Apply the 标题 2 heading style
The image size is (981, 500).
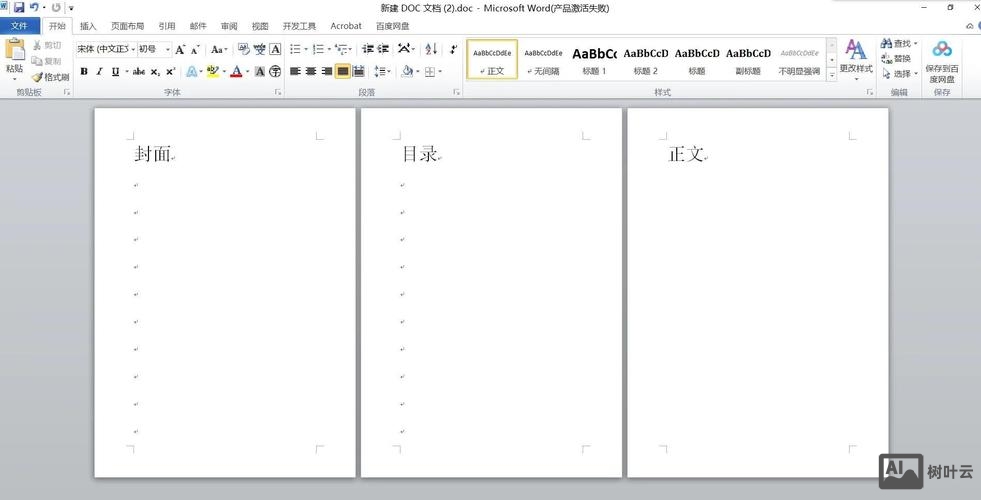[646, 60]
